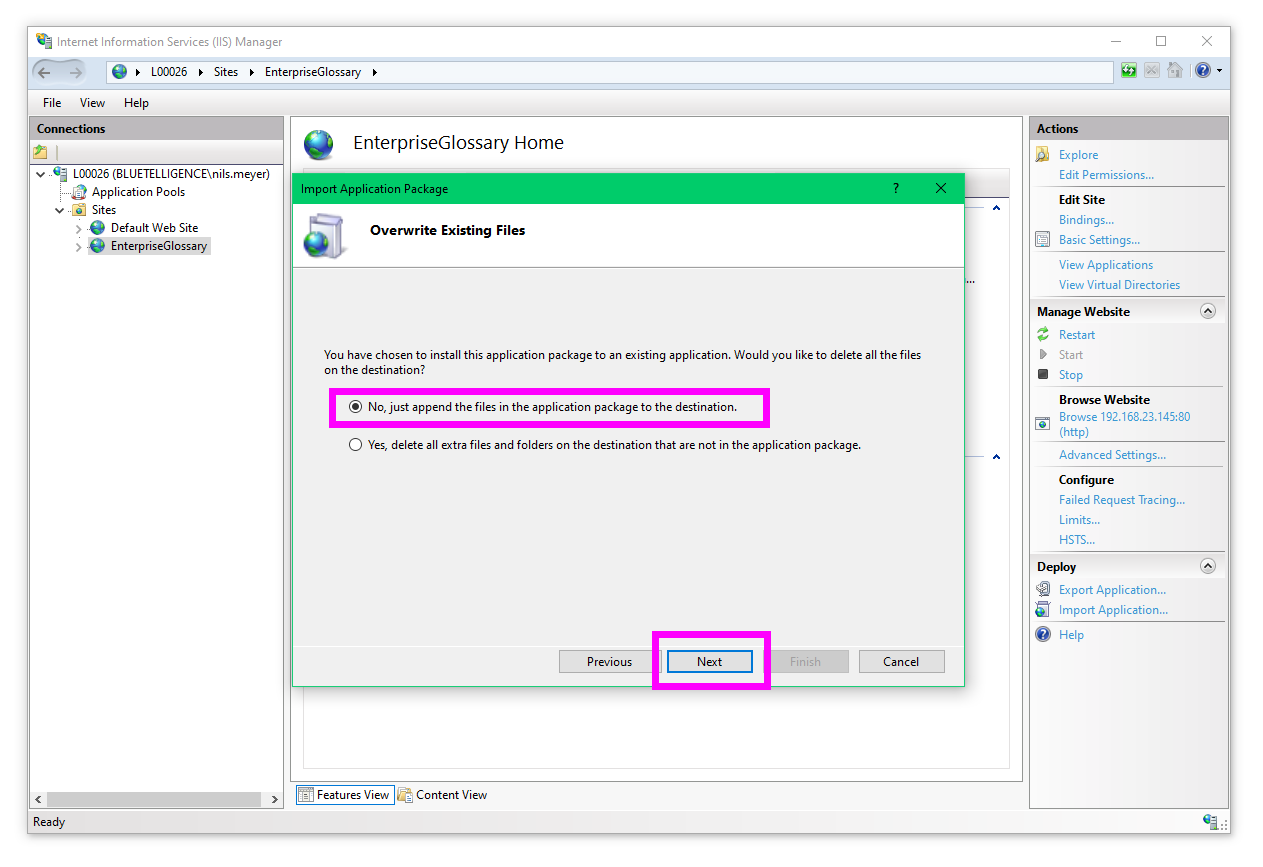This screenshot has width=1263, height=867.
Task: Click the blue Help icon in toolbar
Action: [1202, 71]
